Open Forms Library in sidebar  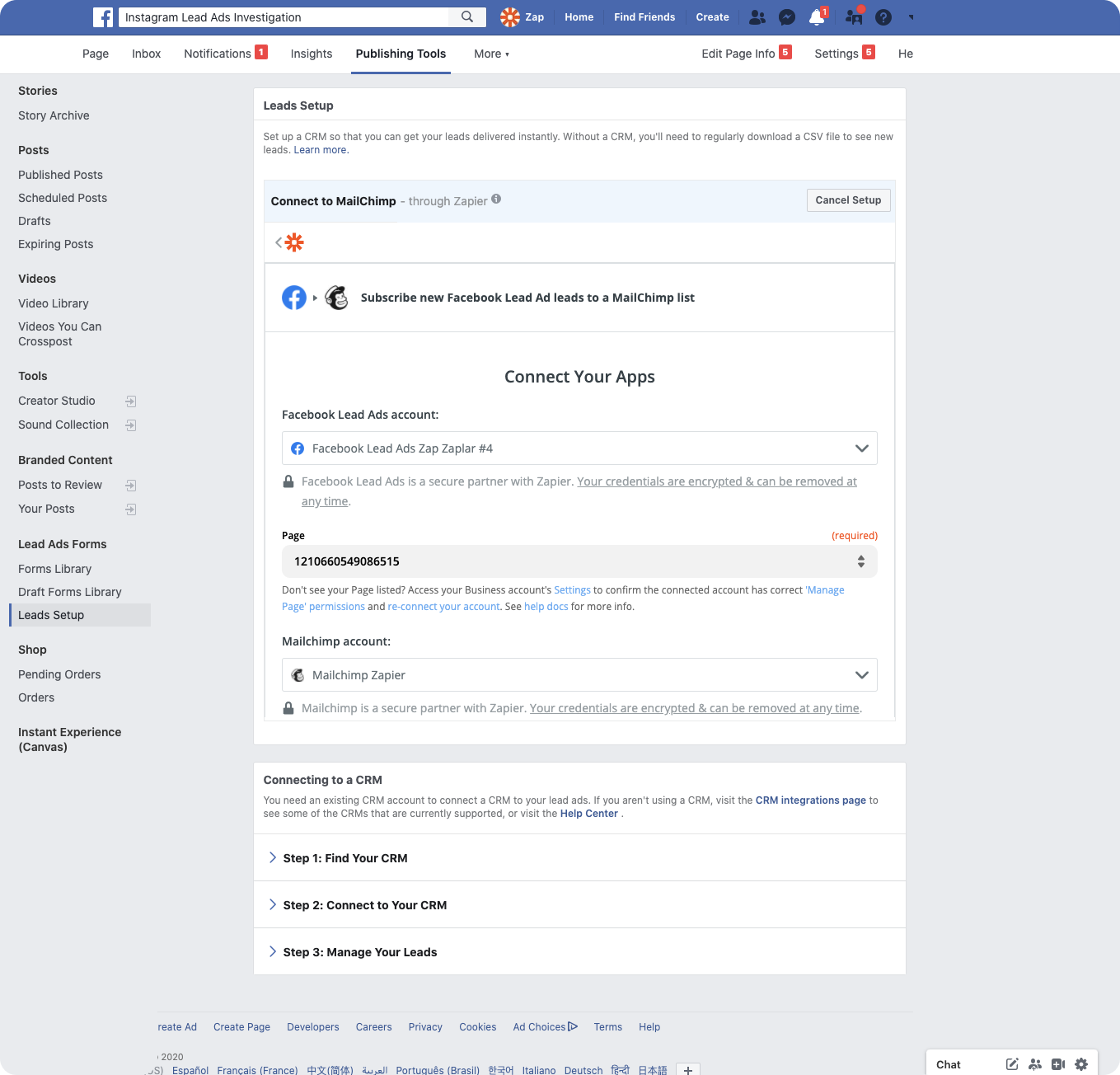point(54,569)
